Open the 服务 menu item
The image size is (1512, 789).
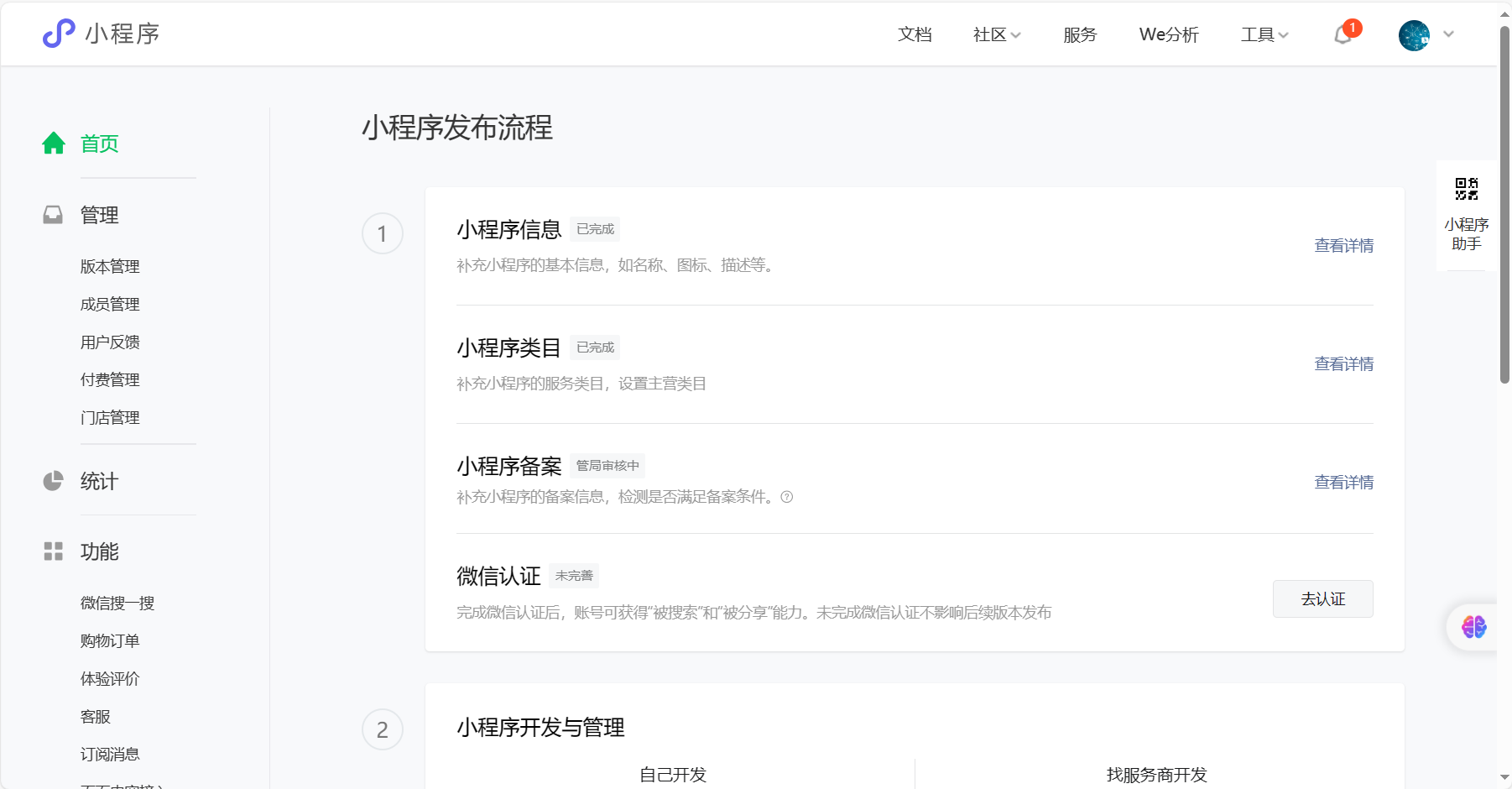(x=1080, y=34)
